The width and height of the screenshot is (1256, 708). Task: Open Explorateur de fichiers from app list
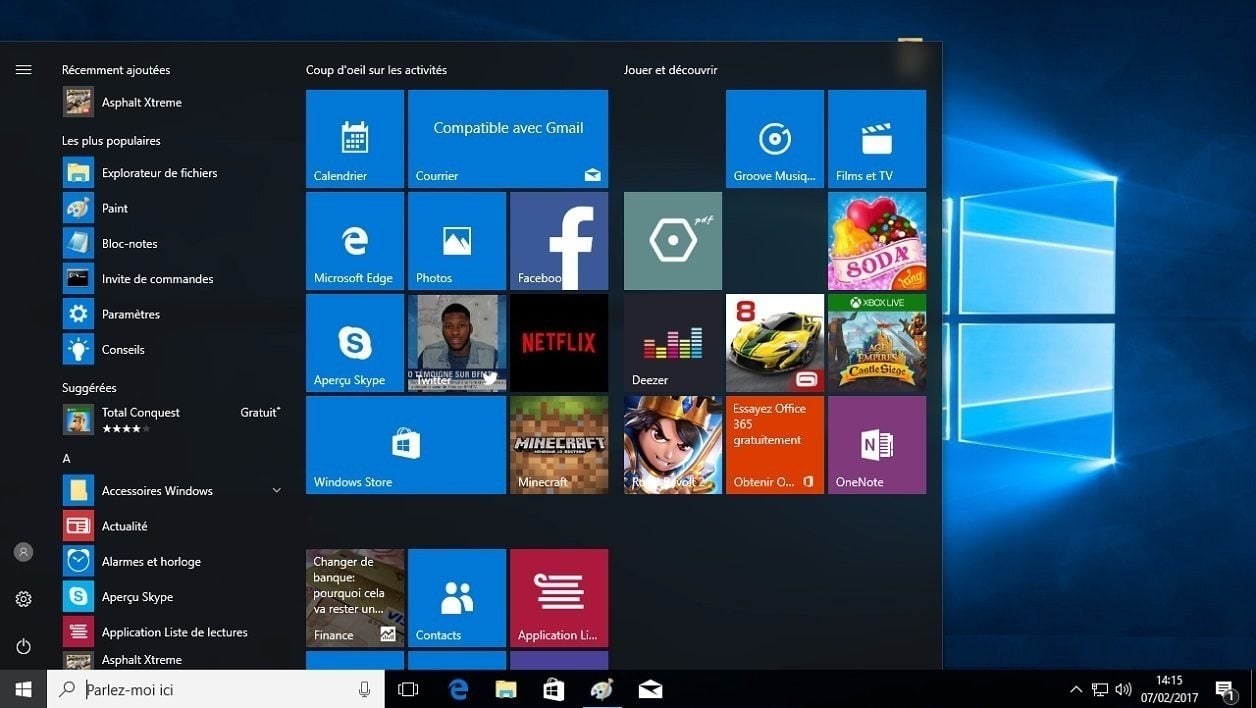tap(172, 173)
